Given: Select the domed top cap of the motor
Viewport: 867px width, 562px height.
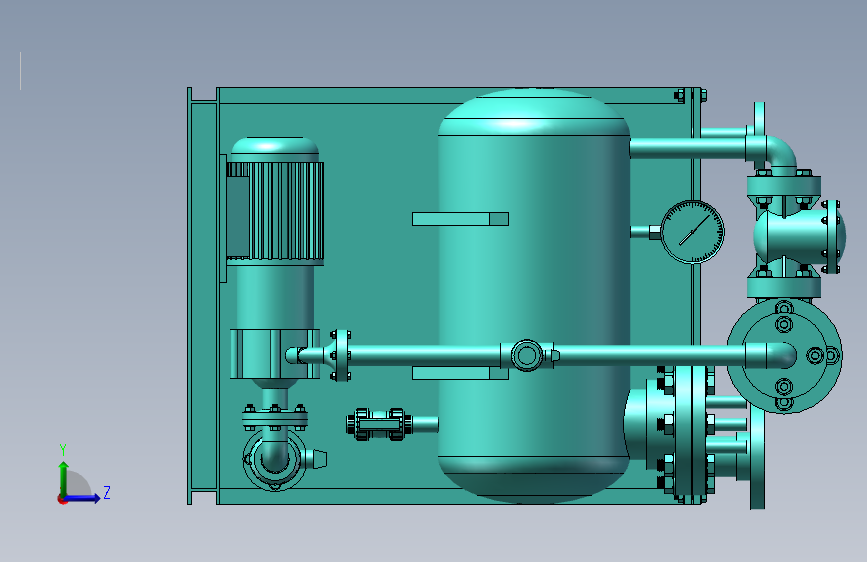Looking at the screenshot, I should point(275,149).
